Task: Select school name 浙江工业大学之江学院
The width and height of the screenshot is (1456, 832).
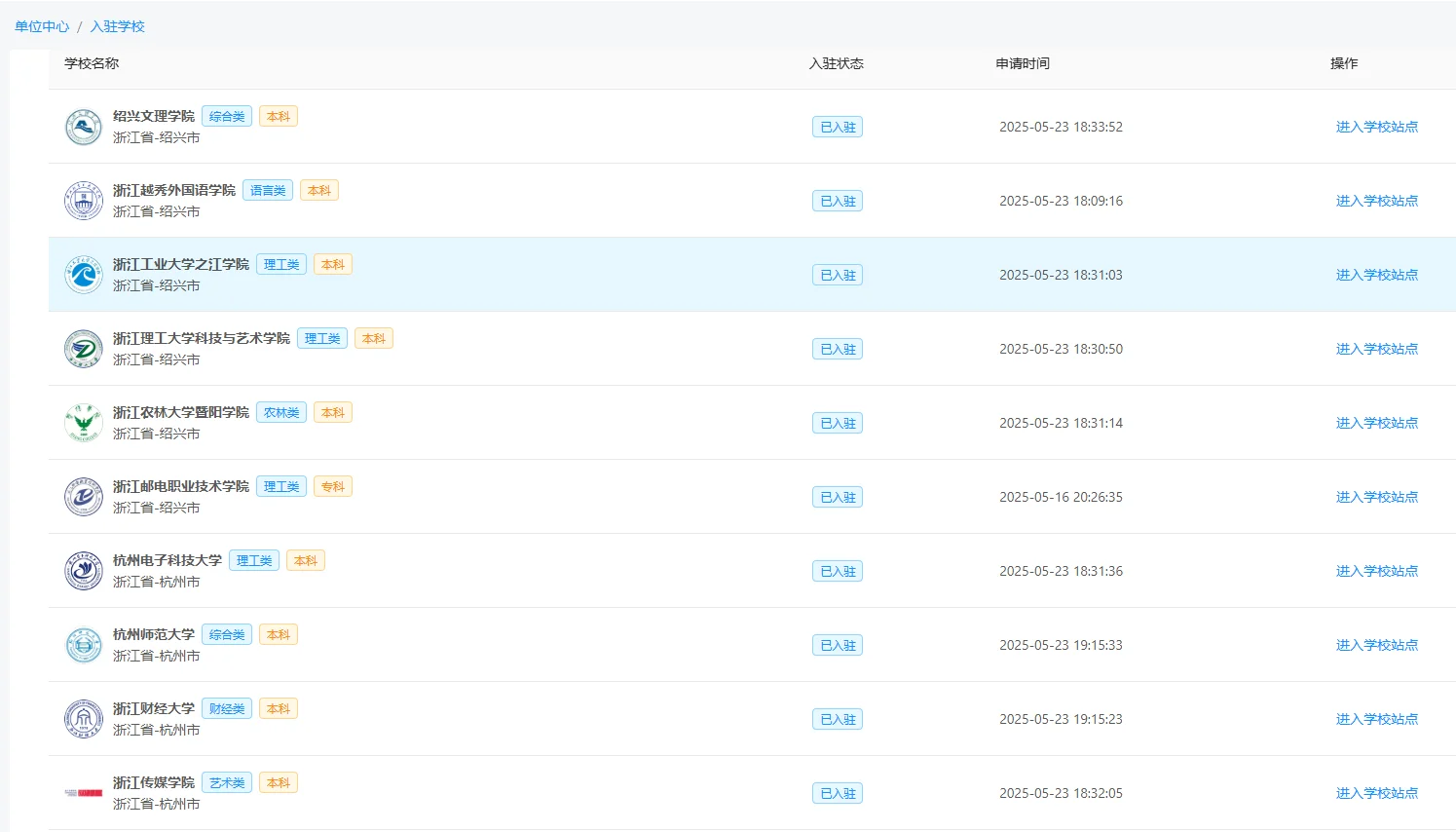Action: 181,264
